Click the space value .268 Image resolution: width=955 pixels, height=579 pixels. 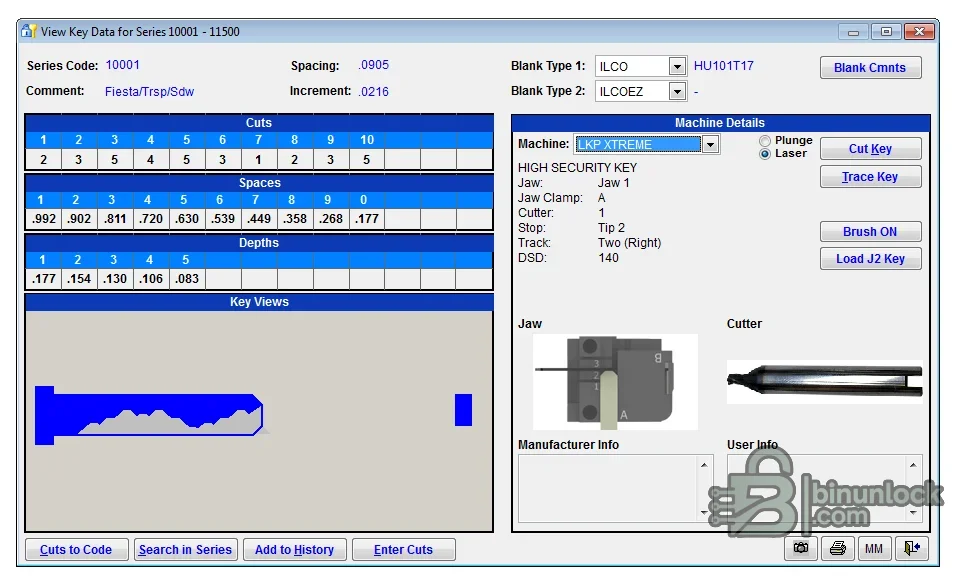pyautogui.click(x=331, y=219)
